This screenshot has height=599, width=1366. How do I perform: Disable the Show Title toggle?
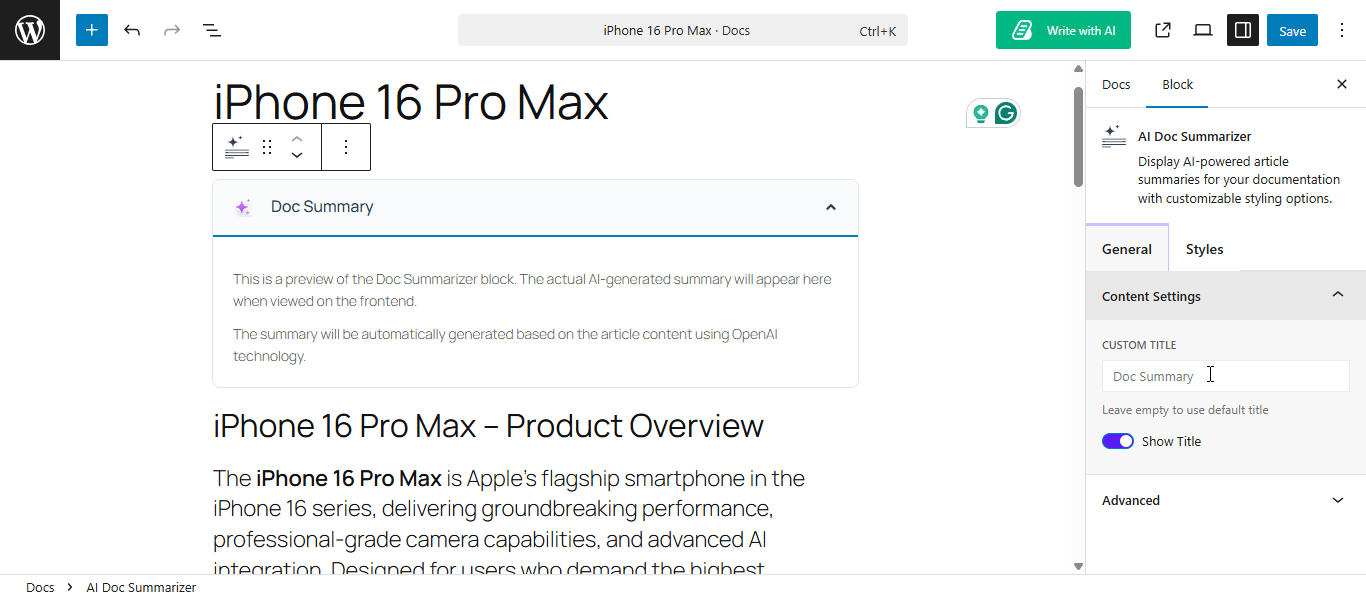pos(1117,440)
